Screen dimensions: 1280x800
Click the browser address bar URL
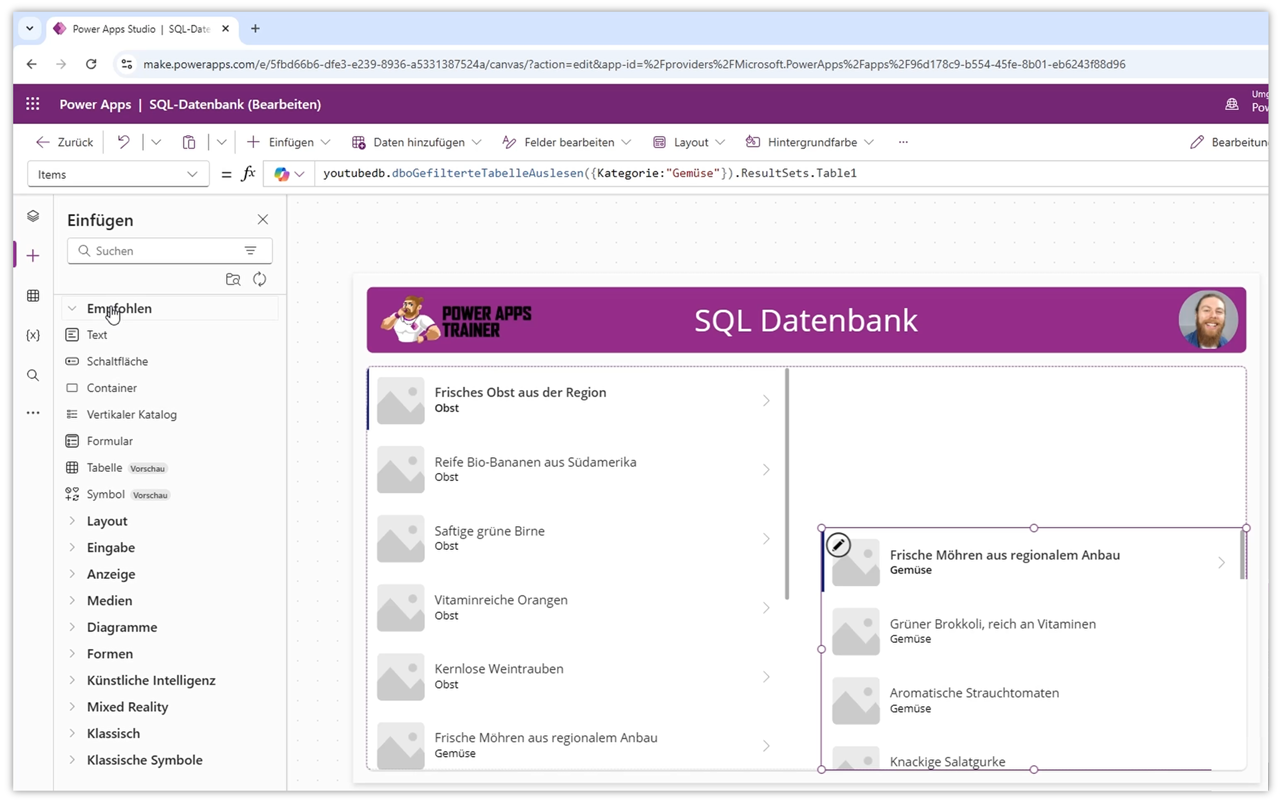(x=634, y=64)
